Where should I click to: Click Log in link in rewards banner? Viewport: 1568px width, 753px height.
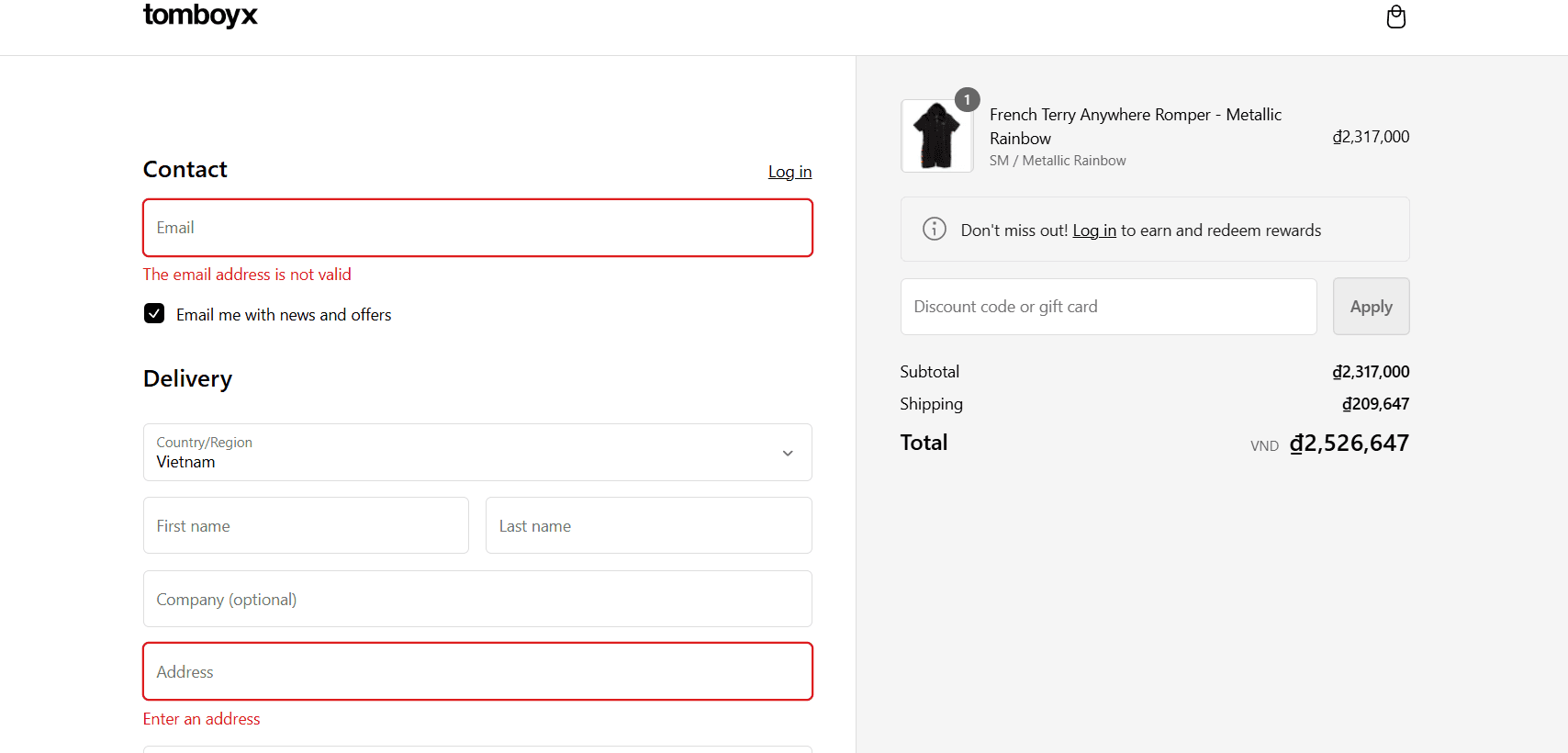coord(1094,230)
